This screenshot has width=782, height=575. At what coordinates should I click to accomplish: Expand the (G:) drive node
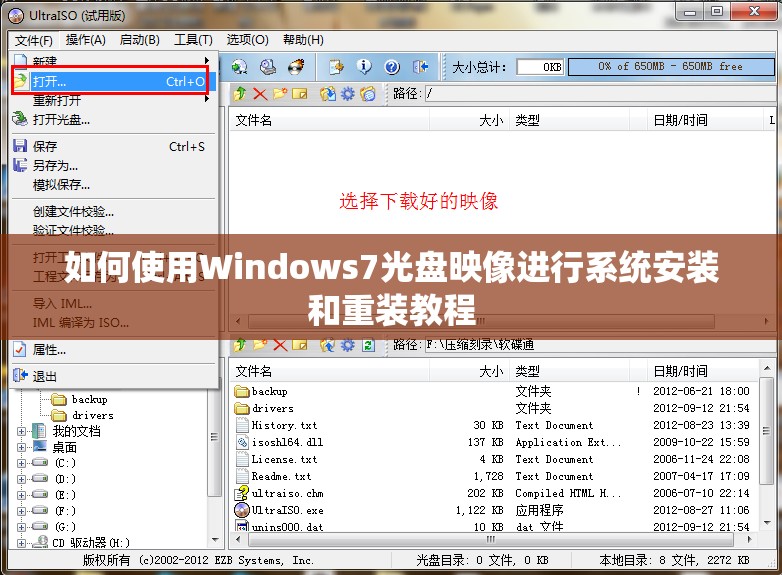(21, 527)
